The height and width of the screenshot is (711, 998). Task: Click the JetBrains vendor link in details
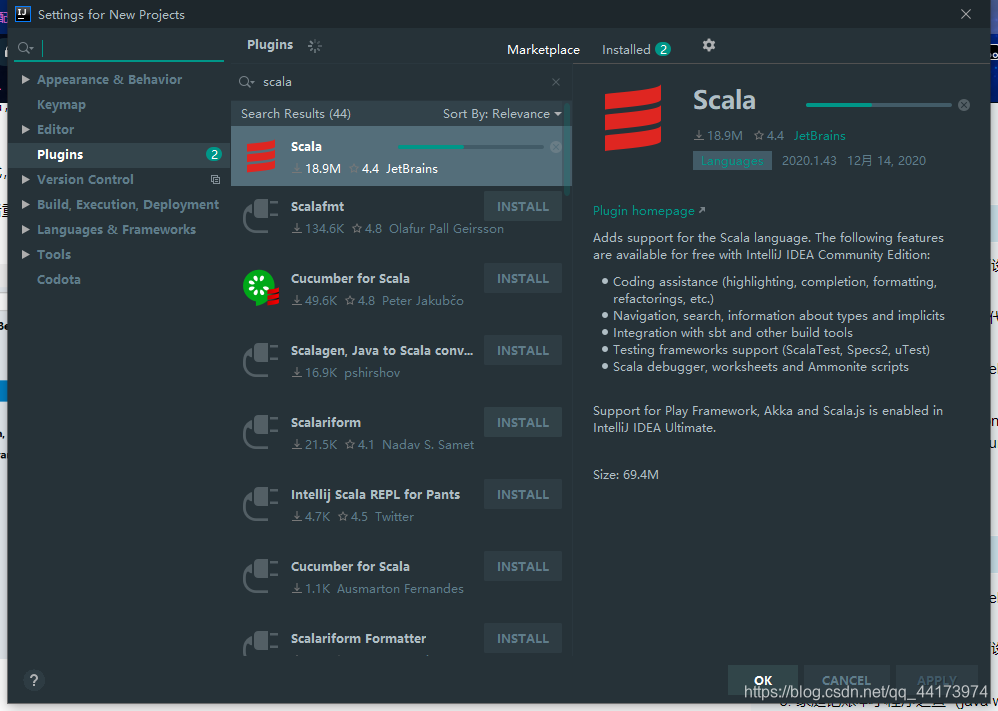tap(819, 136)
